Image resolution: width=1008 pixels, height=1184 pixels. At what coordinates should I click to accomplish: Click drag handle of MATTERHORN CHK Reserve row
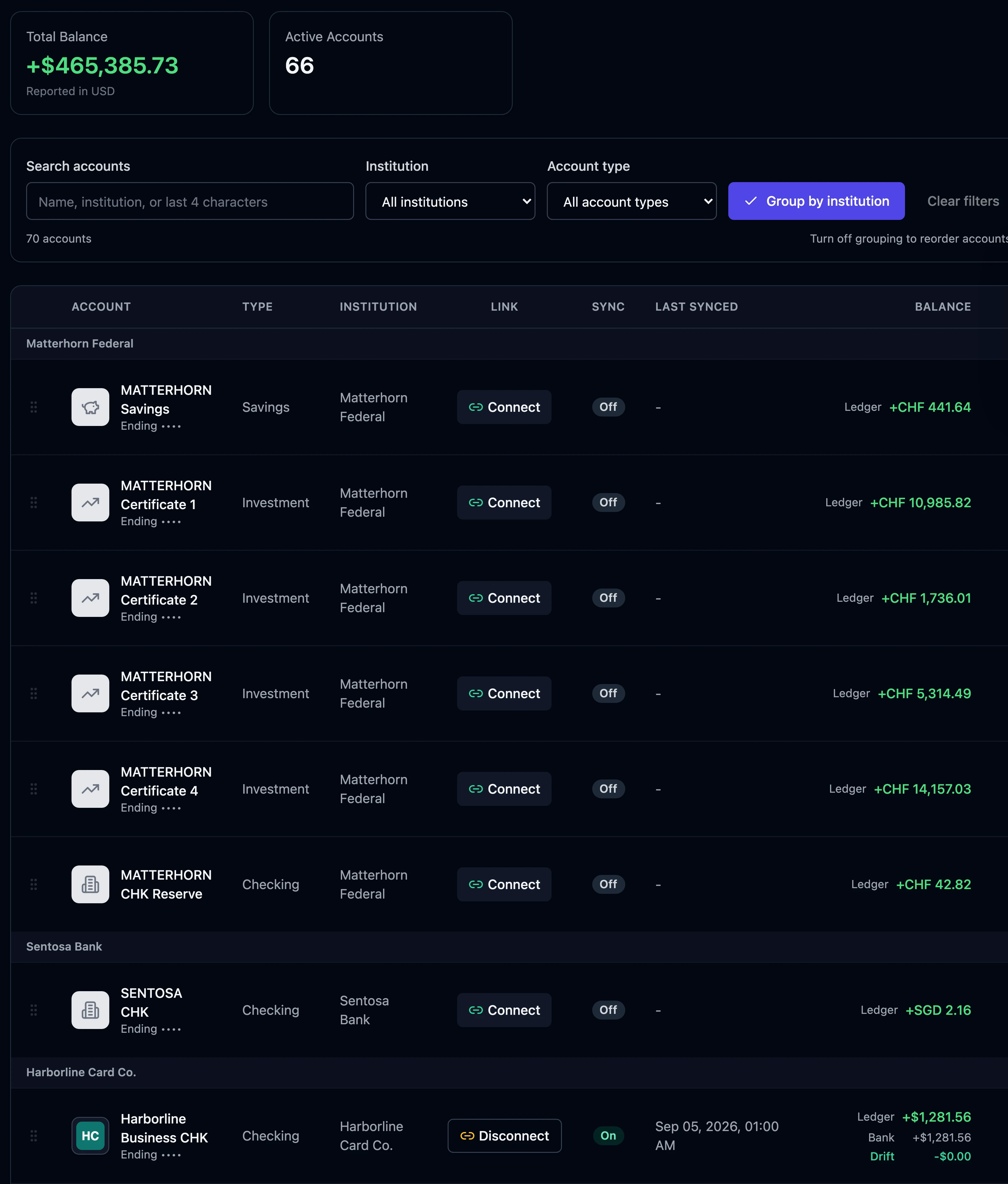[x=34, y=884]
